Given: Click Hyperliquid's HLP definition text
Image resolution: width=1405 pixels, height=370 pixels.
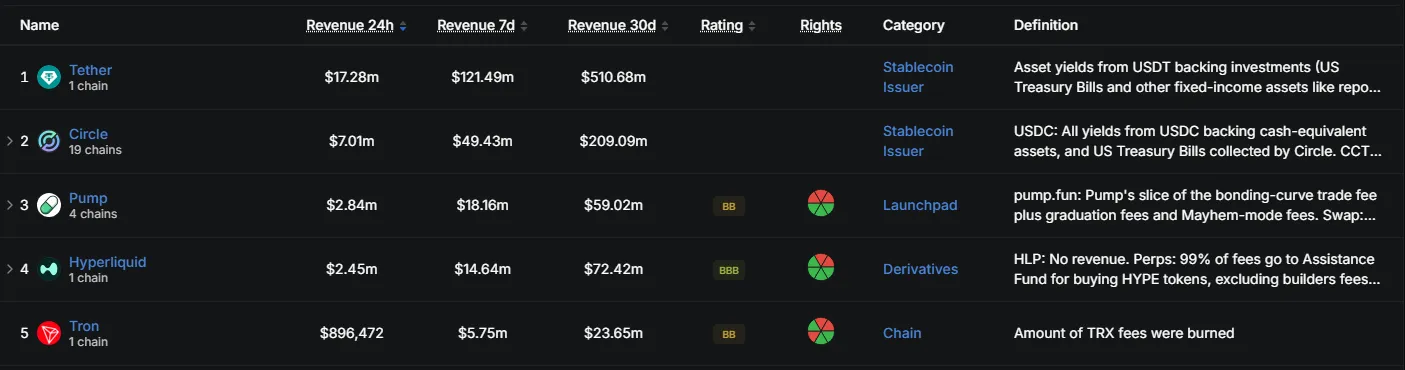Looking at the screenshot, I should (1198, 269).
